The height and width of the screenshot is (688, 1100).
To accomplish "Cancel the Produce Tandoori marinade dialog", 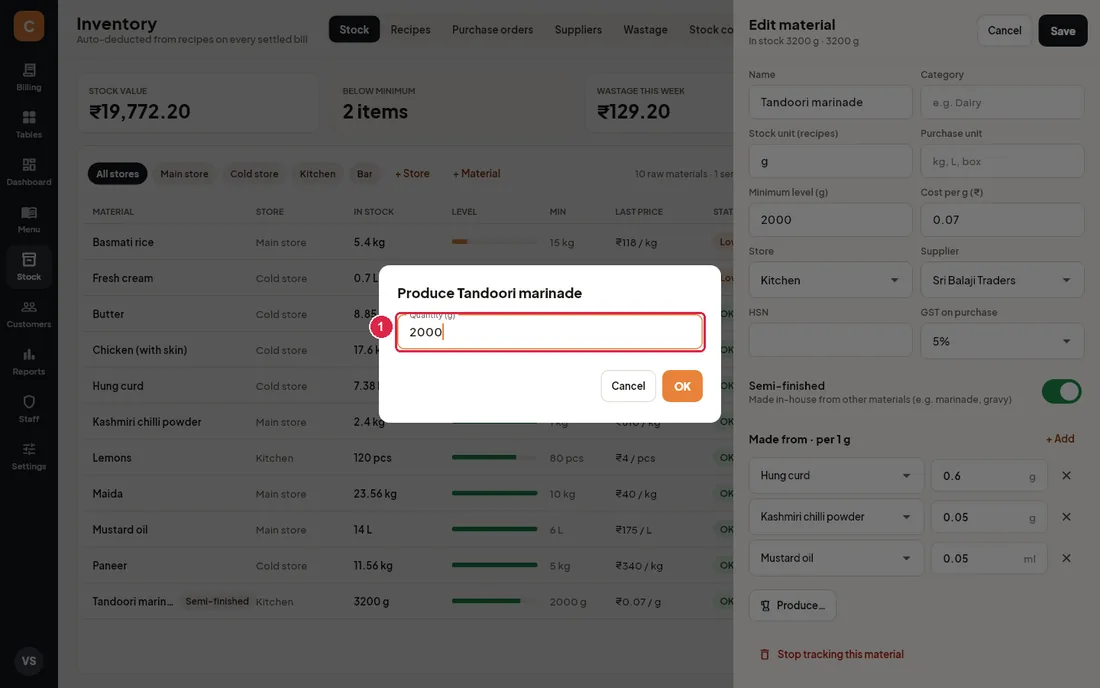I will coord(628,386).
